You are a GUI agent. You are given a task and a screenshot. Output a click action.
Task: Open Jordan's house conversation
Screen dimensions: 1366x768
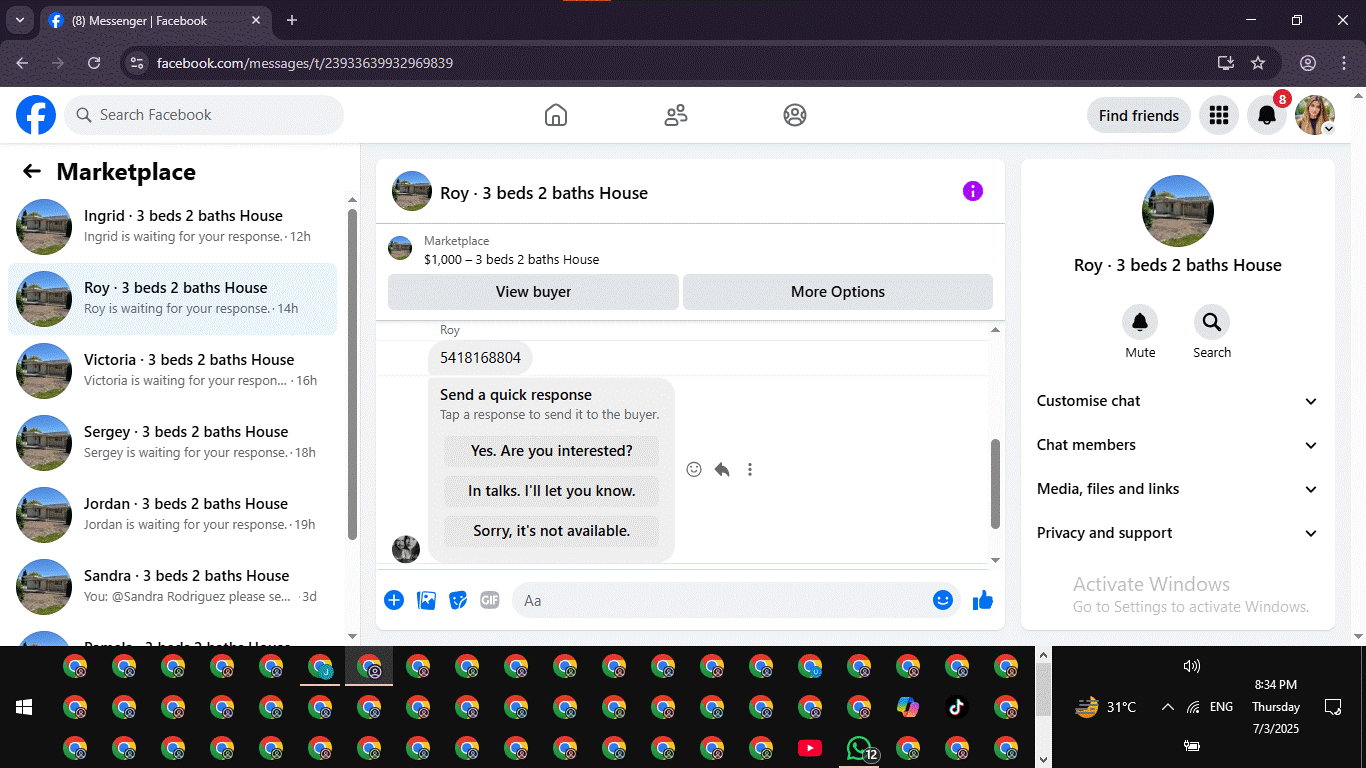[x=173, y=514]
